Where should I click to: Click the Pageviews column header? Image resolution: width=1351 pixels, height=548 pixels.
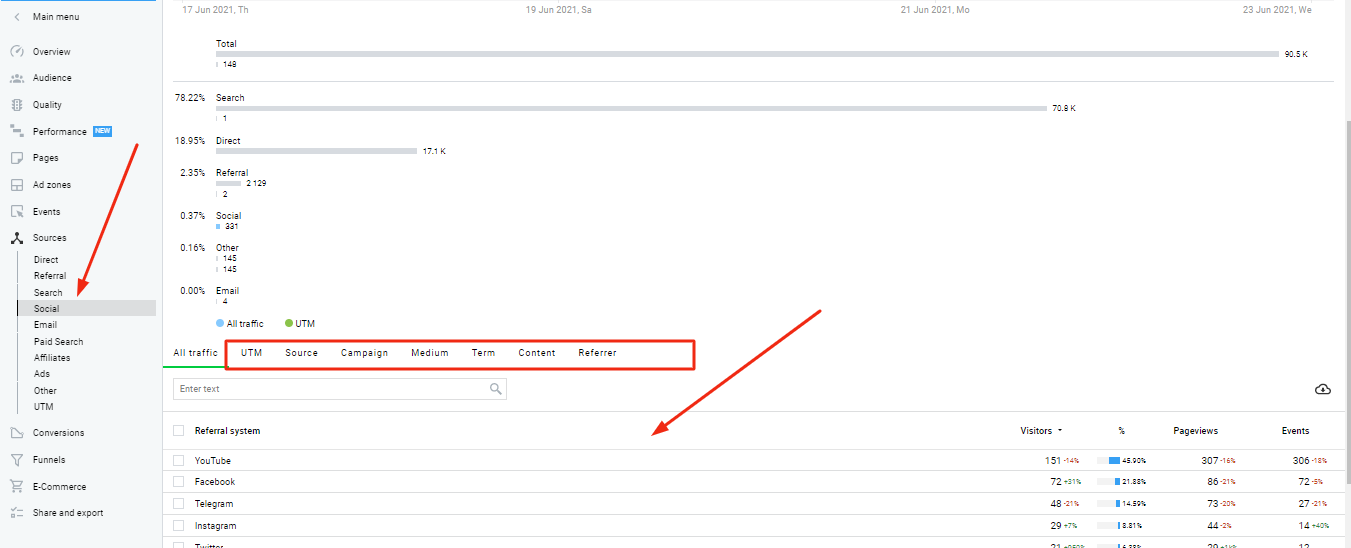(x=1196, y=431)
